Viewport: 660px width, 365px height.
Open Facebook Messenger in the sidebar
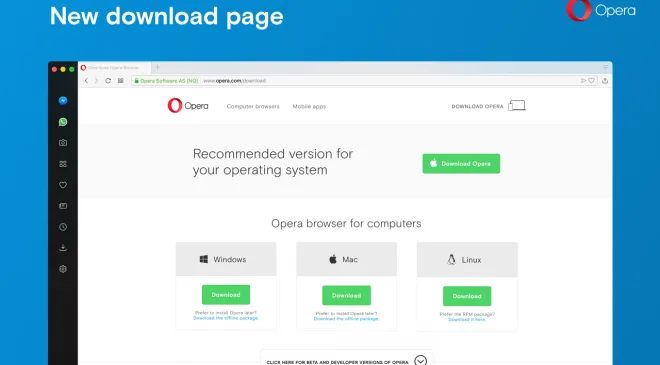(63, 101)
